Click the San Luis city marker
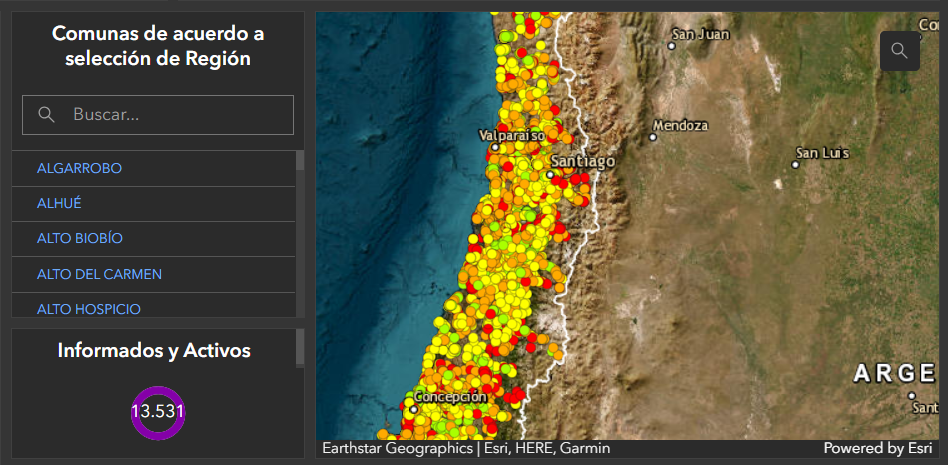The image size is (948, 465). point(796,164)
